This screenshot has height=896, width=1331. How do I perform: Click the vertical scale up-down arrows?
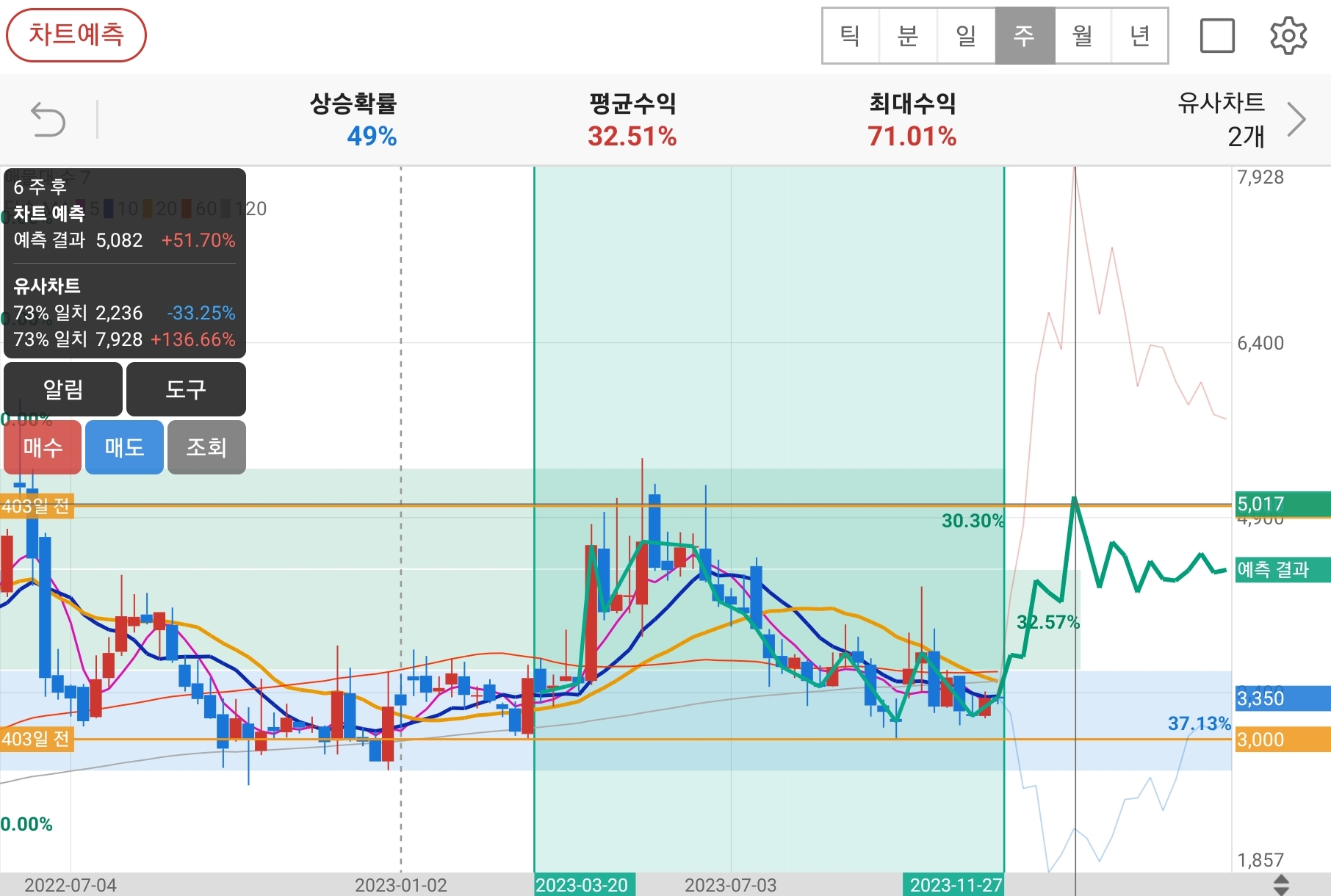point(1280,884)
